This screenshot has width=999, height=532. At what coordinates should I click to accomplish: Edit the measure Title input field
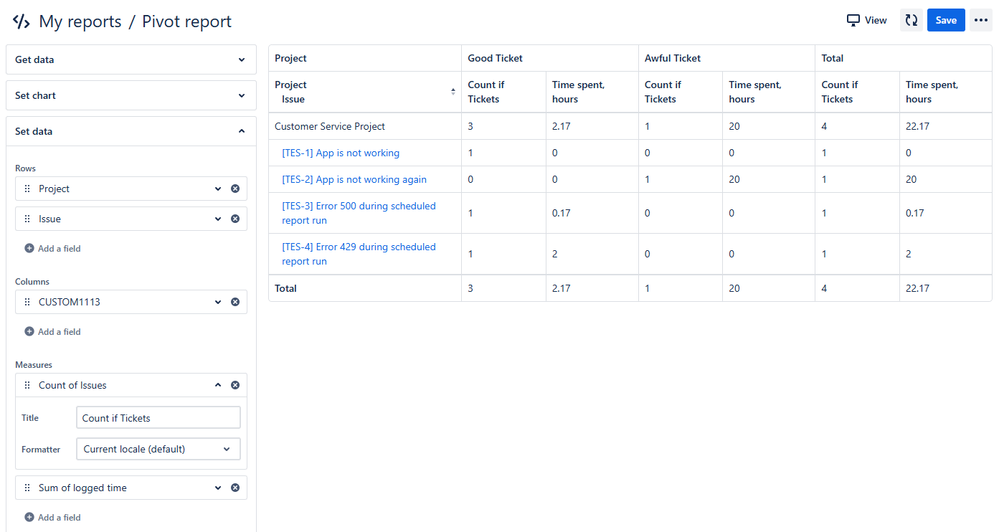pyautogui.click(x=158, y=418)
